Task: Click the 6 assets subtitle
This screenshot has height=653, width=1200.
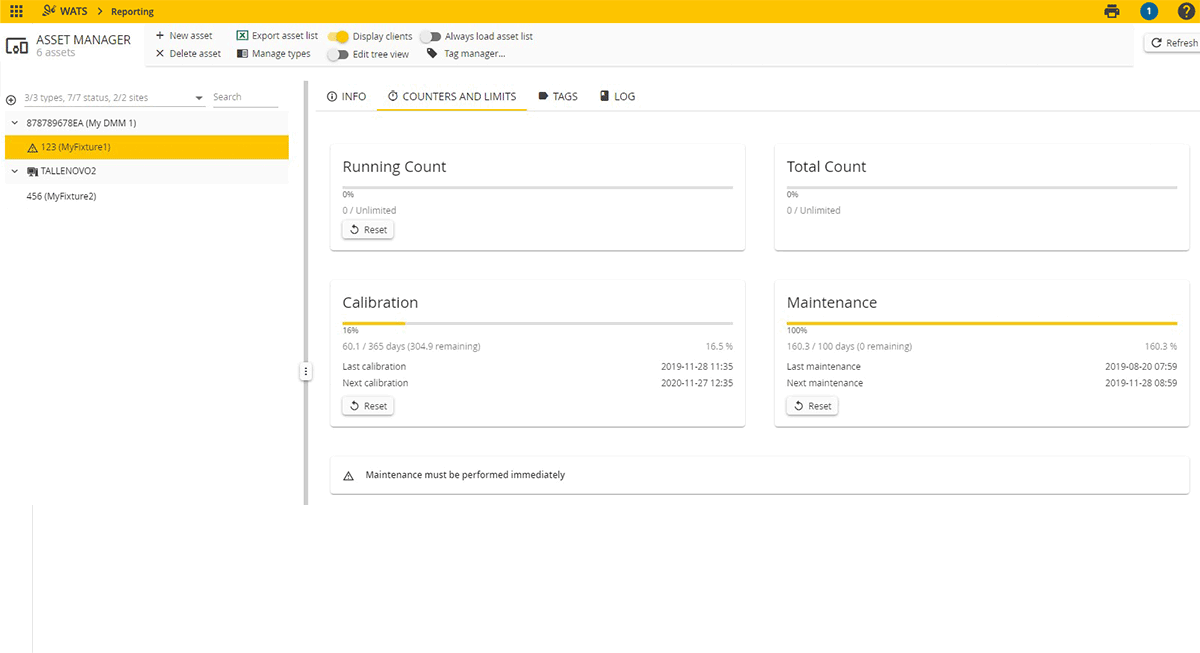Action: point(56,53)
